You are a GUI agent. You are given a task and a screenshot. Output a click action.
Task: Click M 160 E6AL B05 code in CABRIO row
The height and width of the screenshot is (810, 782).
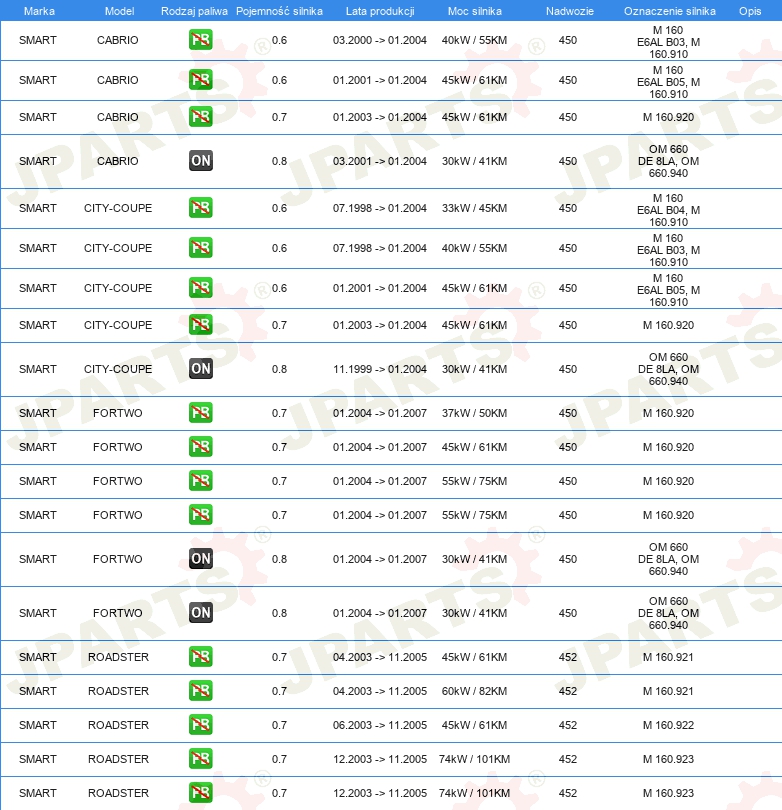tap(668, 82)
